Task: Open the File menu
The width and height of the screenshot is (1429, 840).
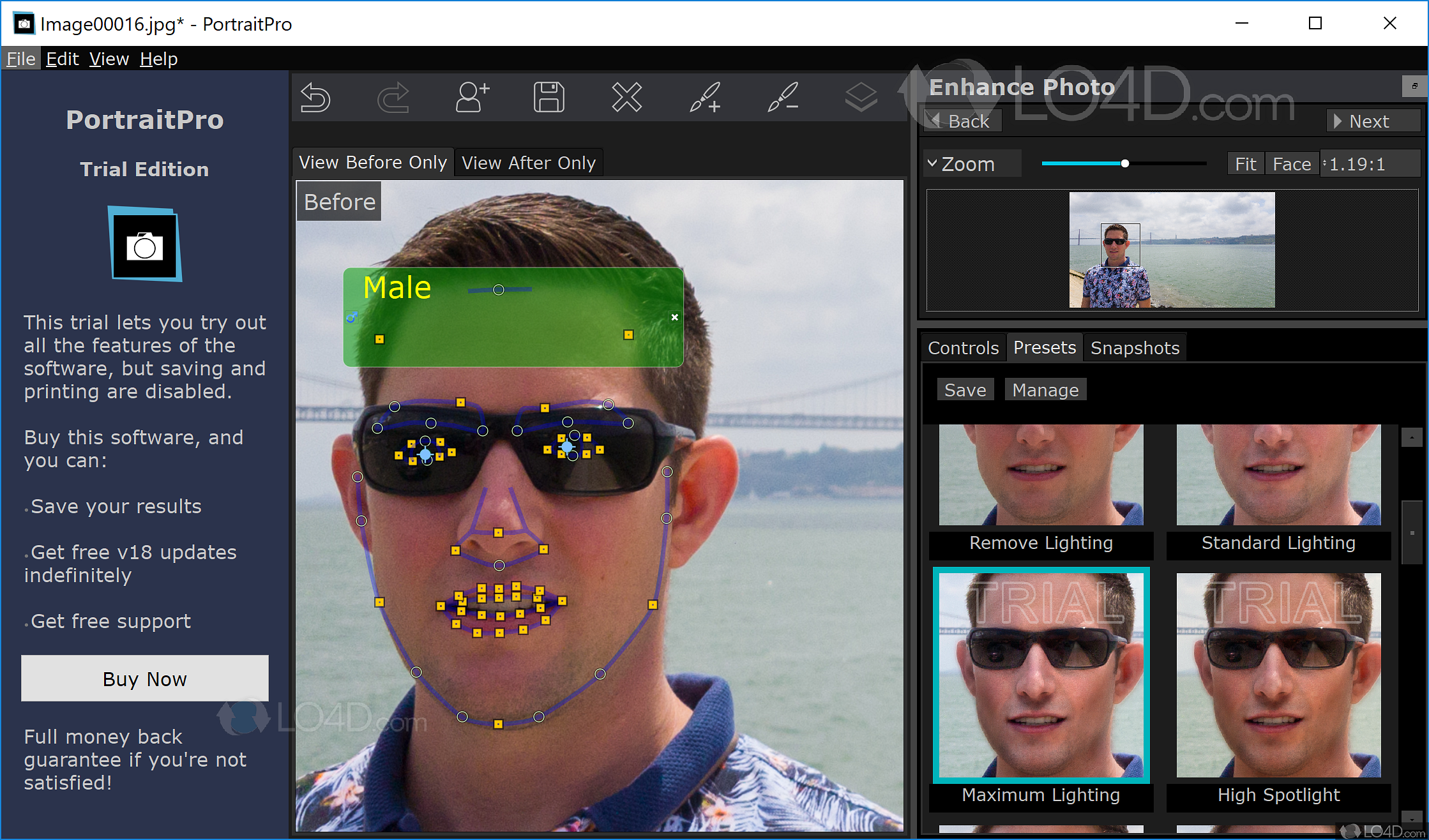Action: click(21, 59)
